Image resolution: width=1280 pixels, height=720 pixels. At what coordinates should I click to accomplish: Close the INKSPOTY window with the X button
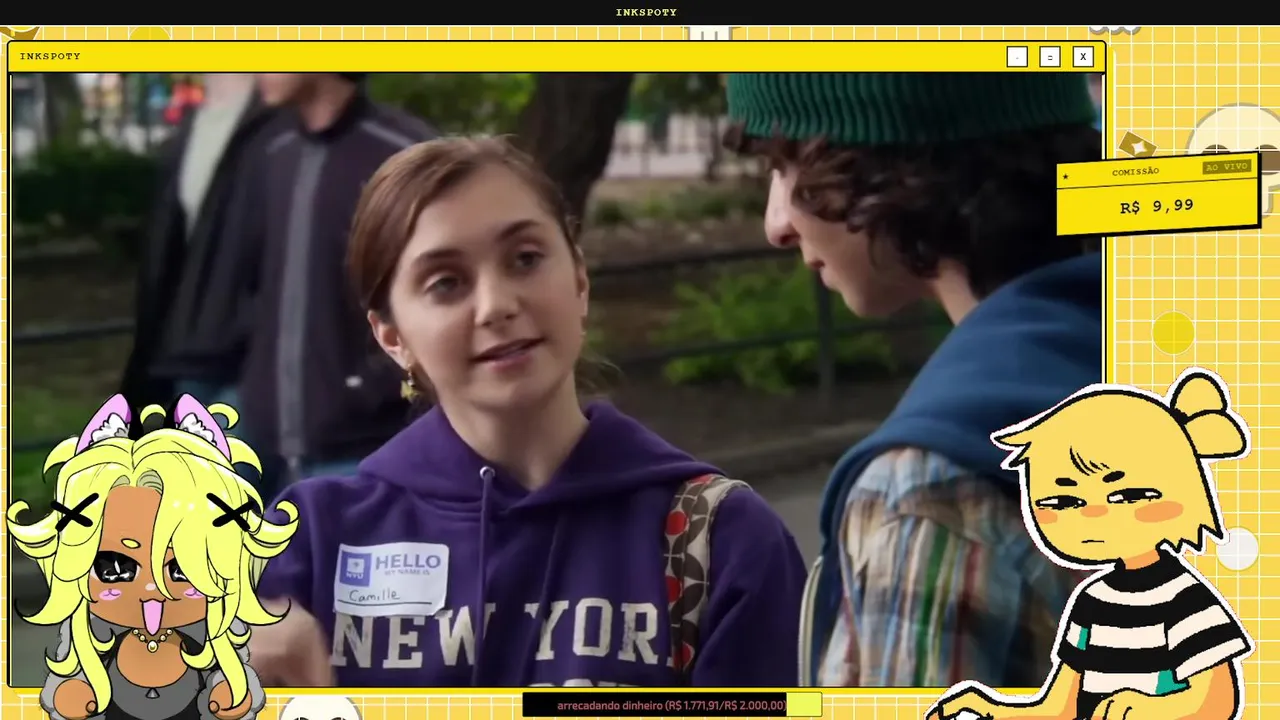point(1083,57)
